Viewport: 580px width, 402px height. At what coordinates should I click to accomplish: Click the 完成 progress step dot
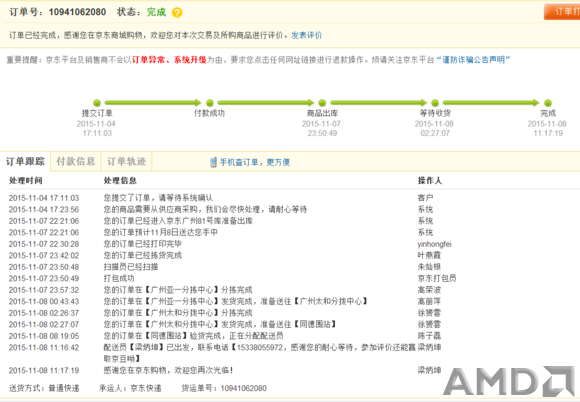[x=548, y=103]
